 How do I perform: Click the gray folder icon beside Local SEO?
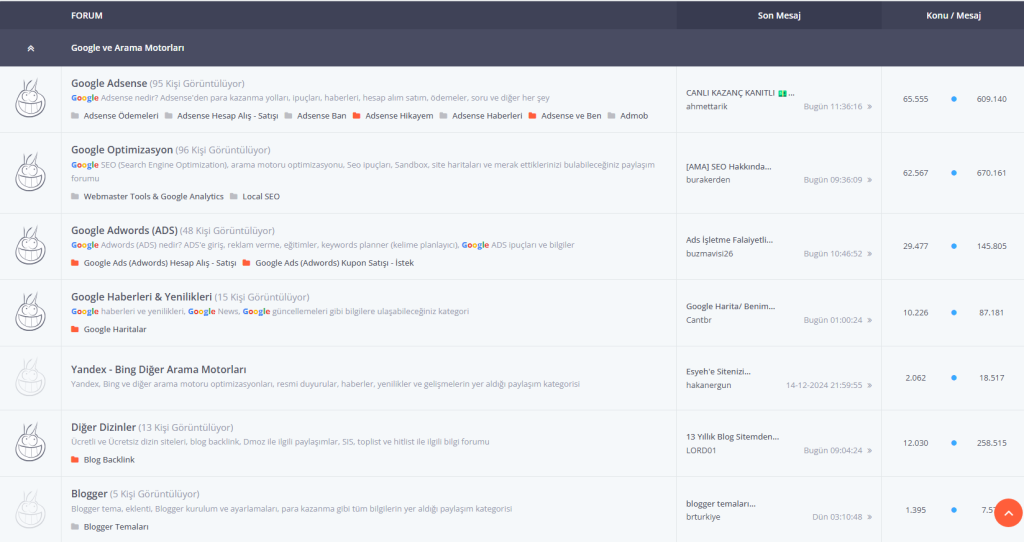point(234,197)
